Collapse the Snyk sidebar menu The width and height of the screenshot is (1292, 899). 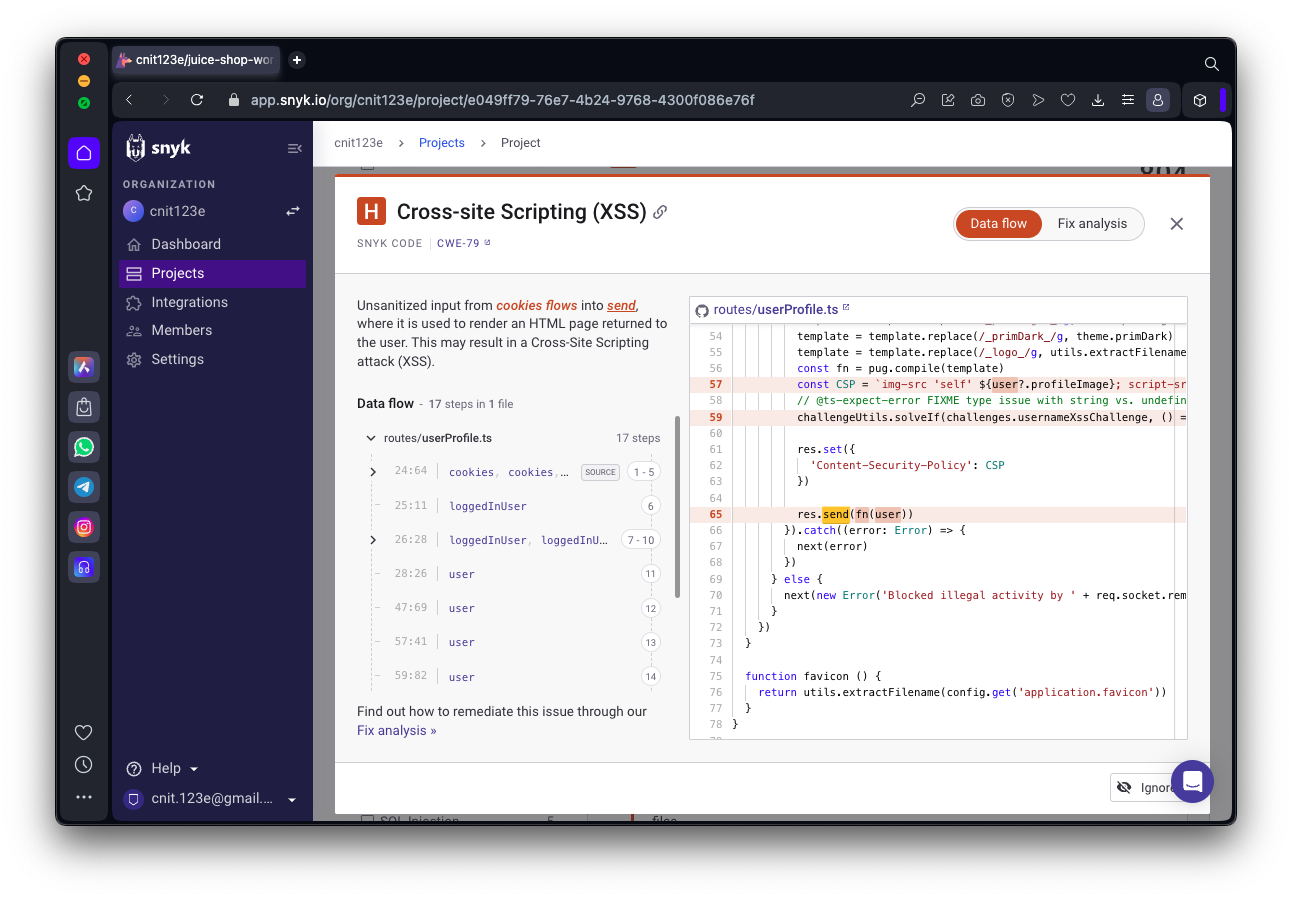(294, 148)
